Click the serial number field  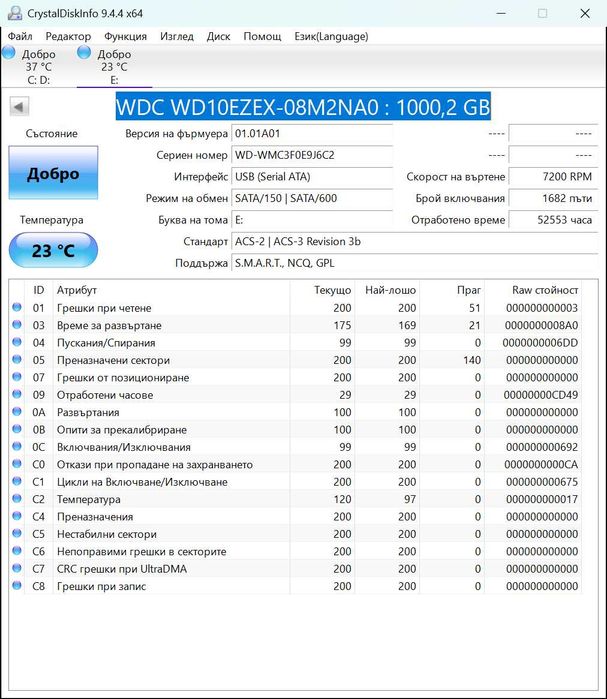(312, 155)
